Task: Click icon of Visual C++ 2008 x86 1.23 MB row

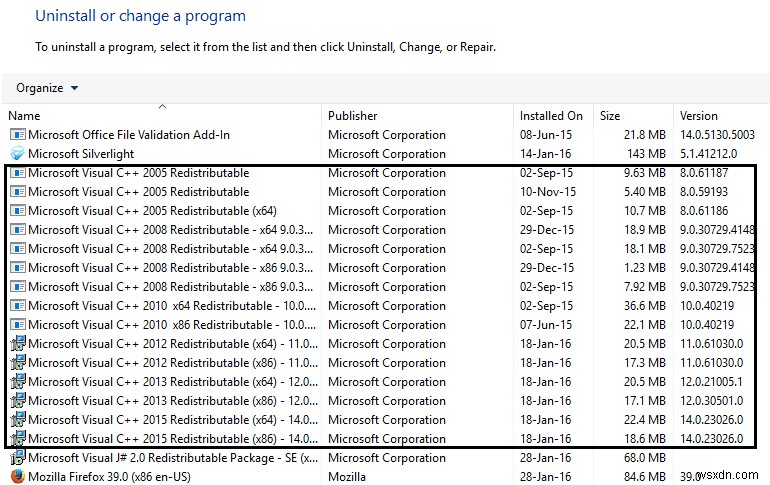Action: [x=18, y=268]
